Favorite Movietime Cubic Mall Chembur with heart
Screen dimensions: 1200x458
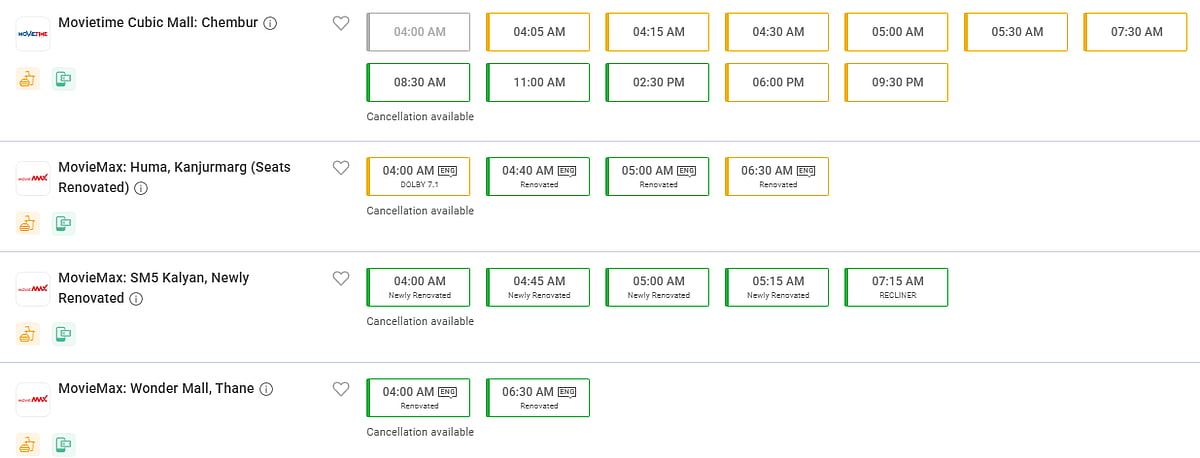click(x=341, y=23)
